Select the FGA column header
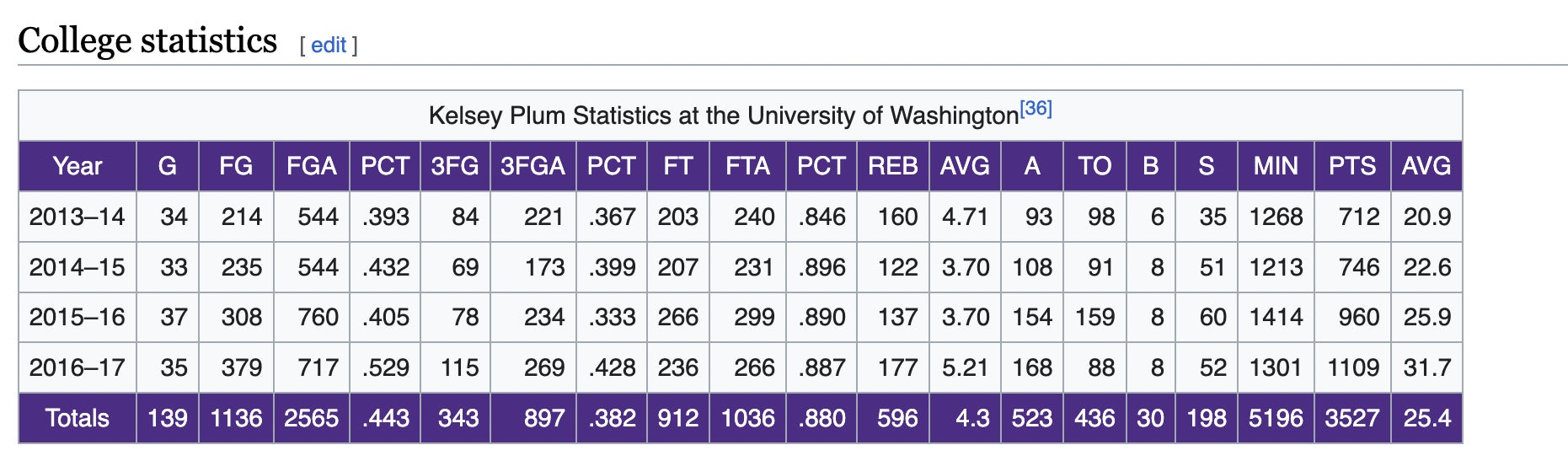 click(312, 166)
